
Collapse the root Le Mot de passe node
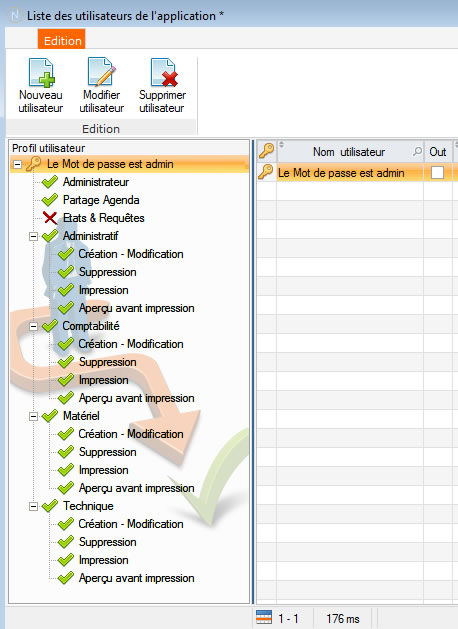(17, 164)
